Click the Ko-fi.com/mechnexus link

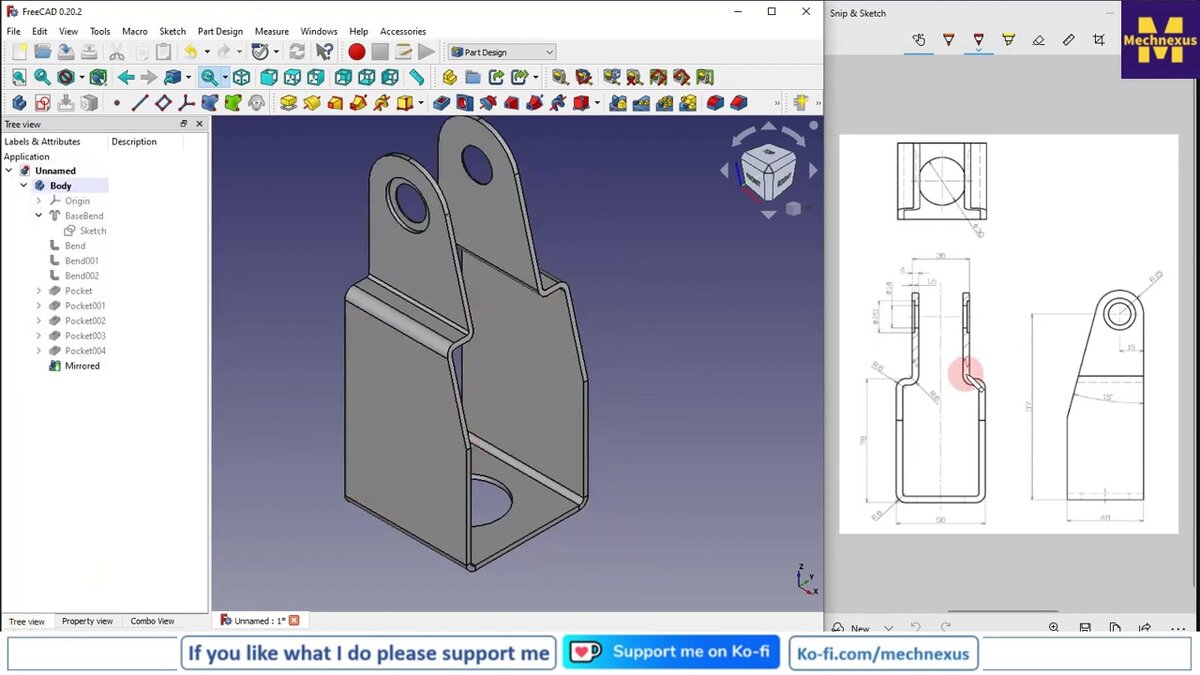coord(884,654)
